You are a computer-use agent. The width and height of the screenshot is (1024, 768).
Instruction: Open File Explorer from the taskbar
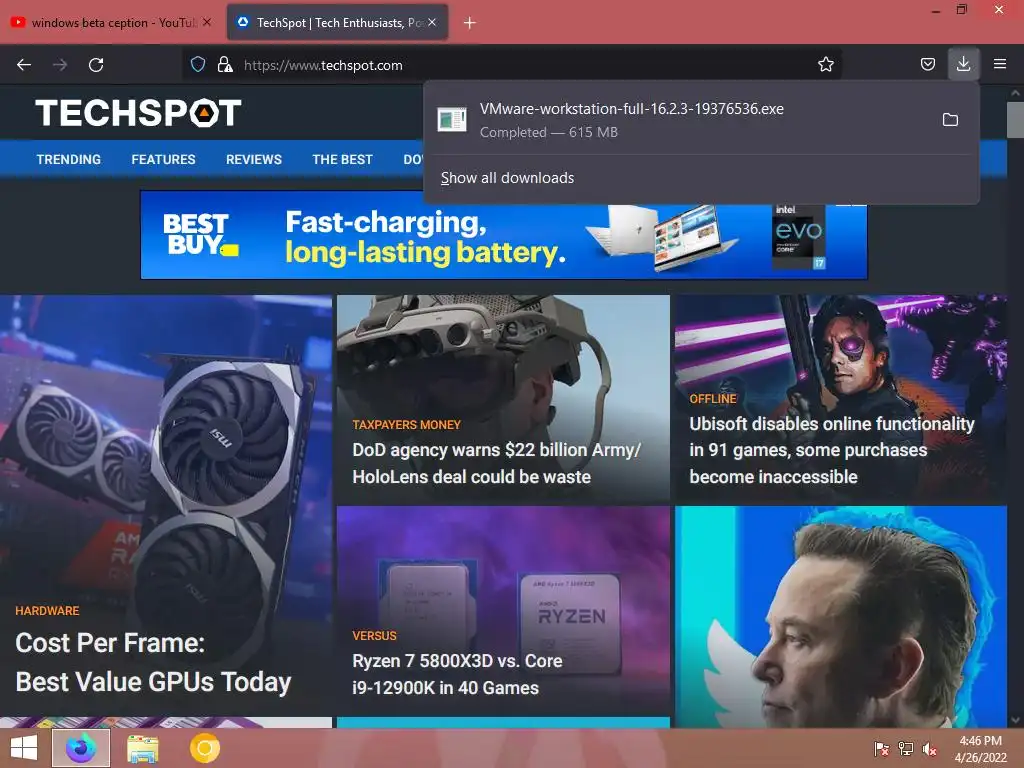(x=142, y=748)
